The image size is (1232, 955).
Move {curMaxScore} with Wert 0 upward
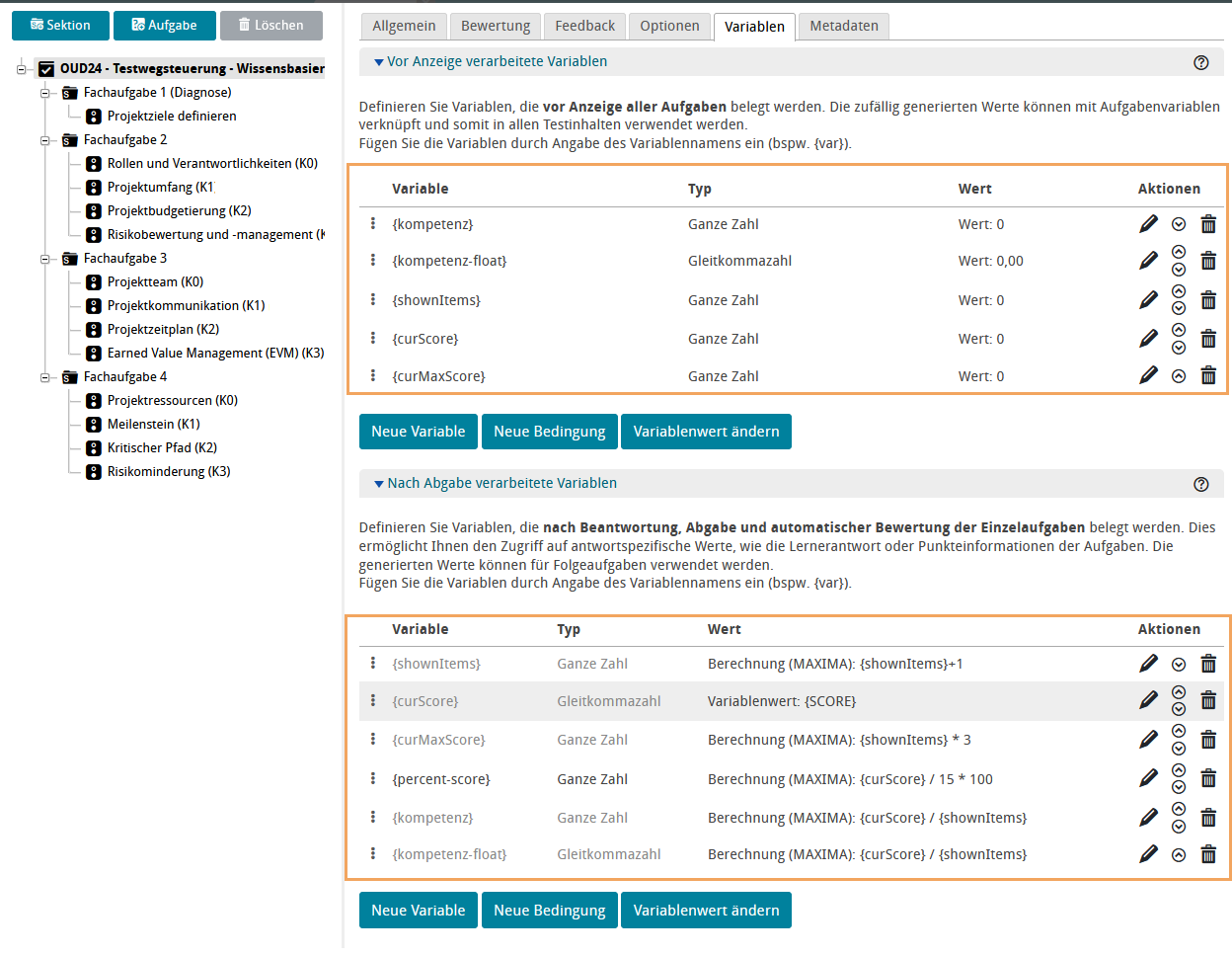1179,376
